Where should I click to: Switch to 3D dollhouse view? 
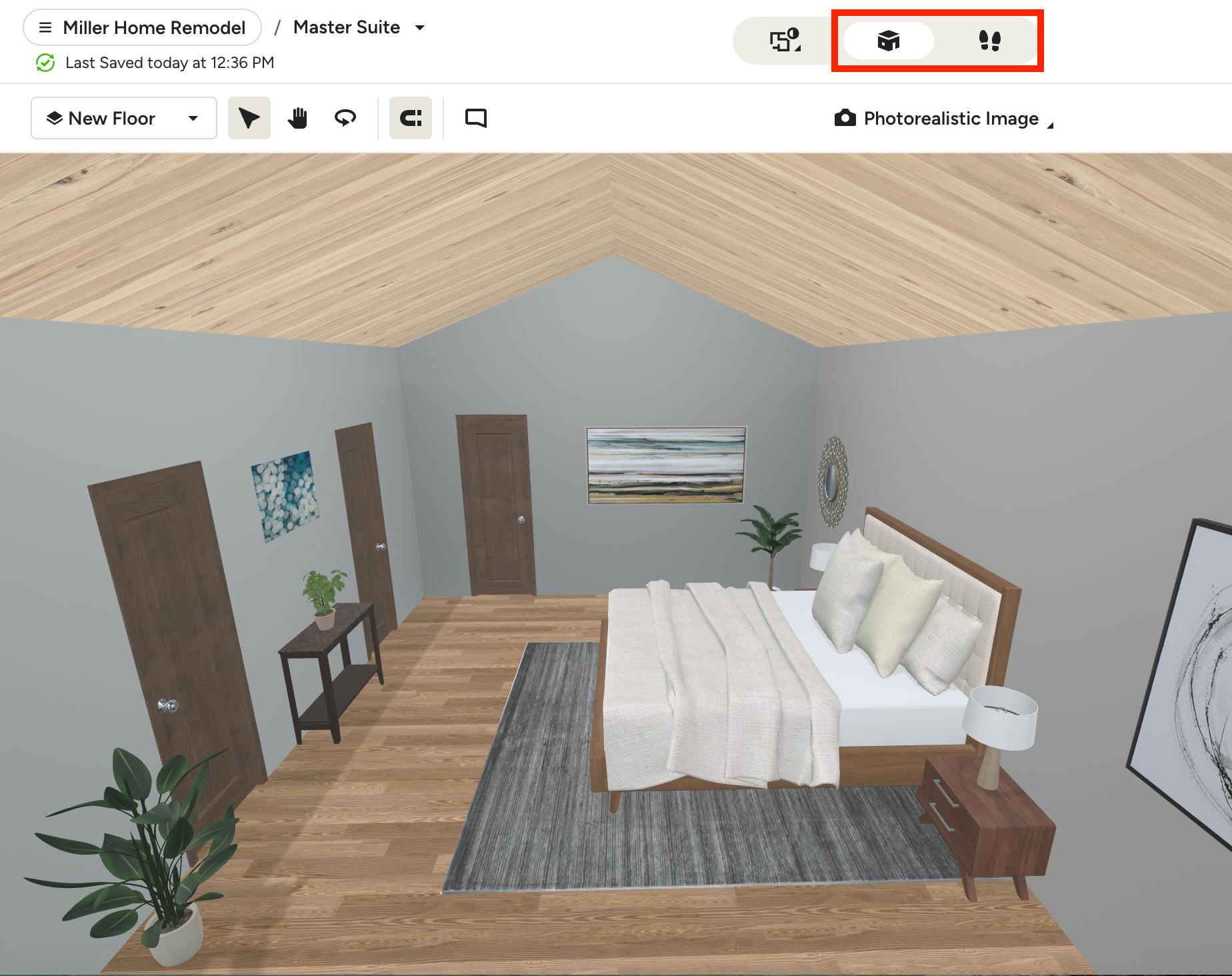click(x=888, y=41)
